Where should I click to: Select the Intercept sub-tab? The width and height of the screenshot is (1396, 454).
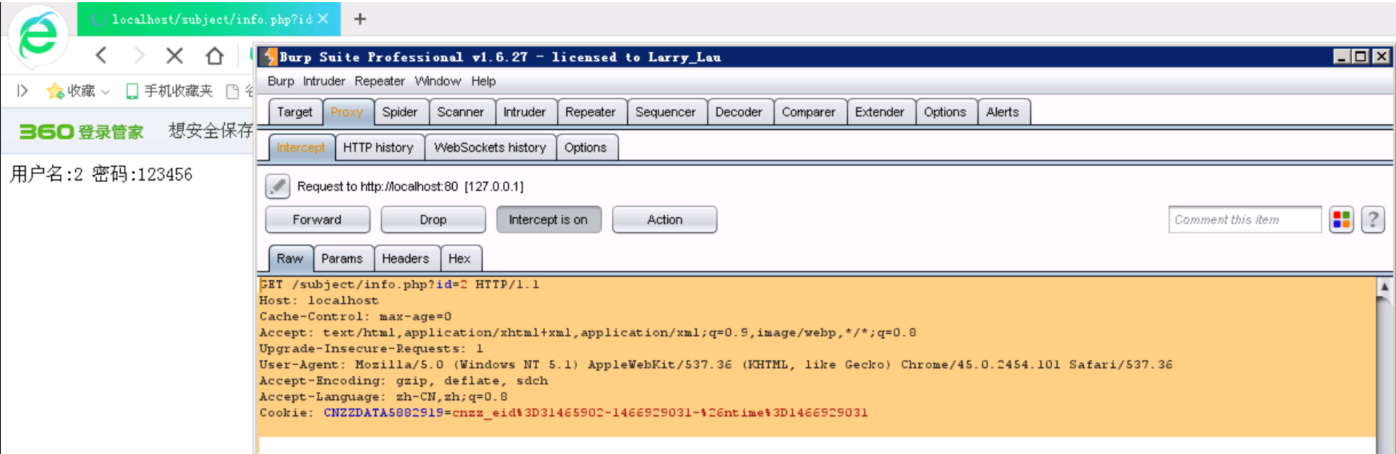coord(301,147)
